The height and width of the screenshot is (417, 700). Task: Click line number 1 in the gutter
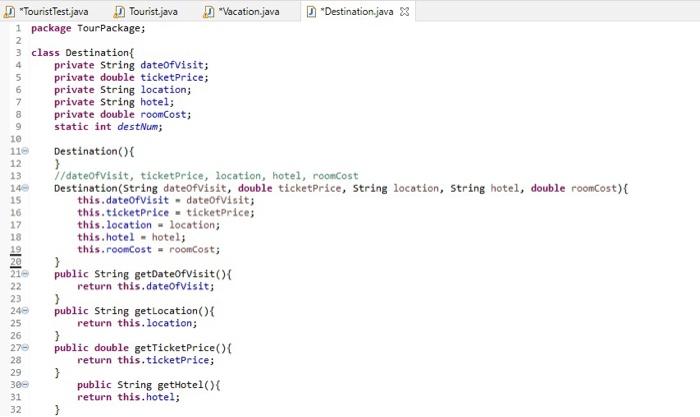click(18, 29)
